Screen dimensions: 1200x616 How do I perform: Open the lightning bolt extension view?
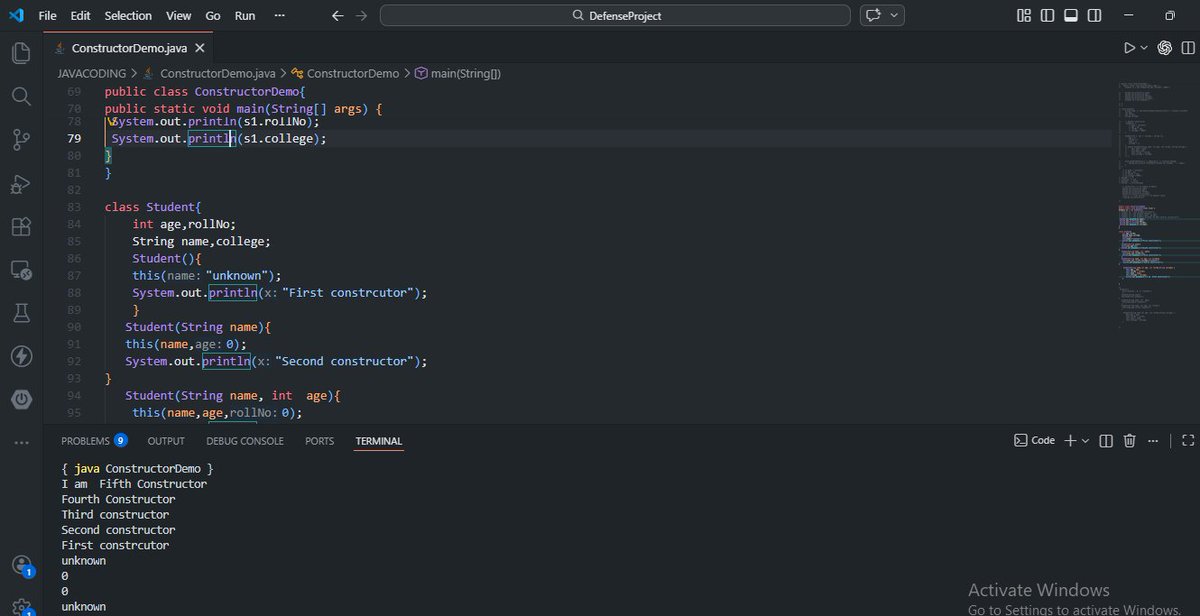click(21, 356)
